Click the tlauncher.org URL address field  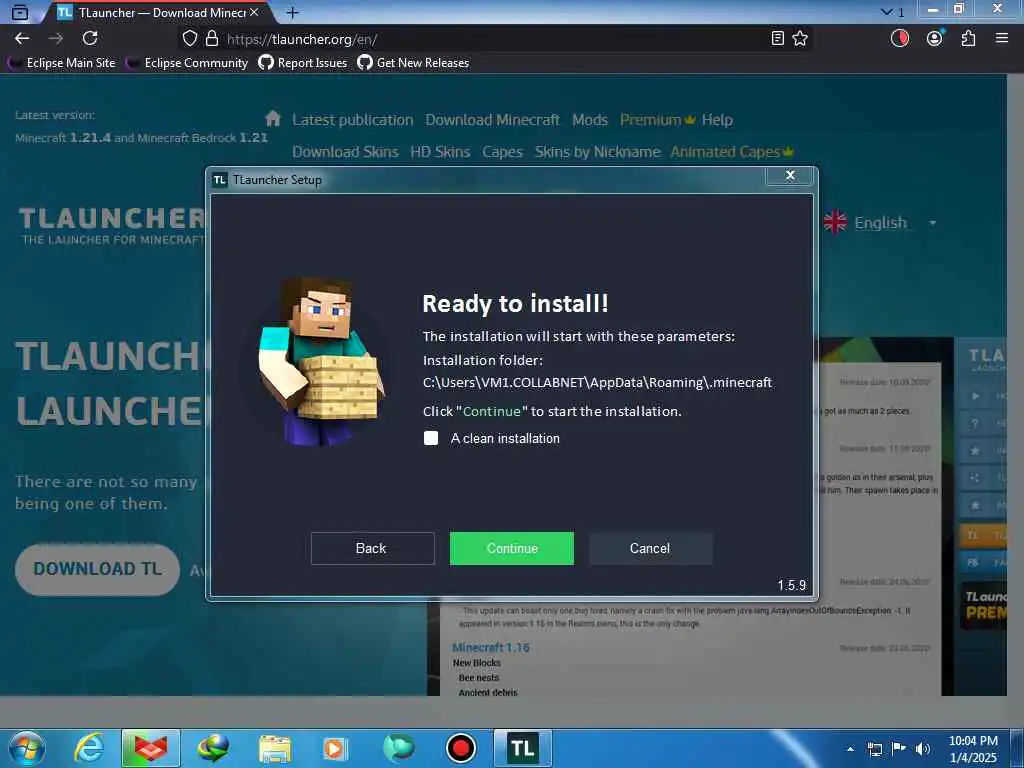pyautogui.click(x=496, y=39)
